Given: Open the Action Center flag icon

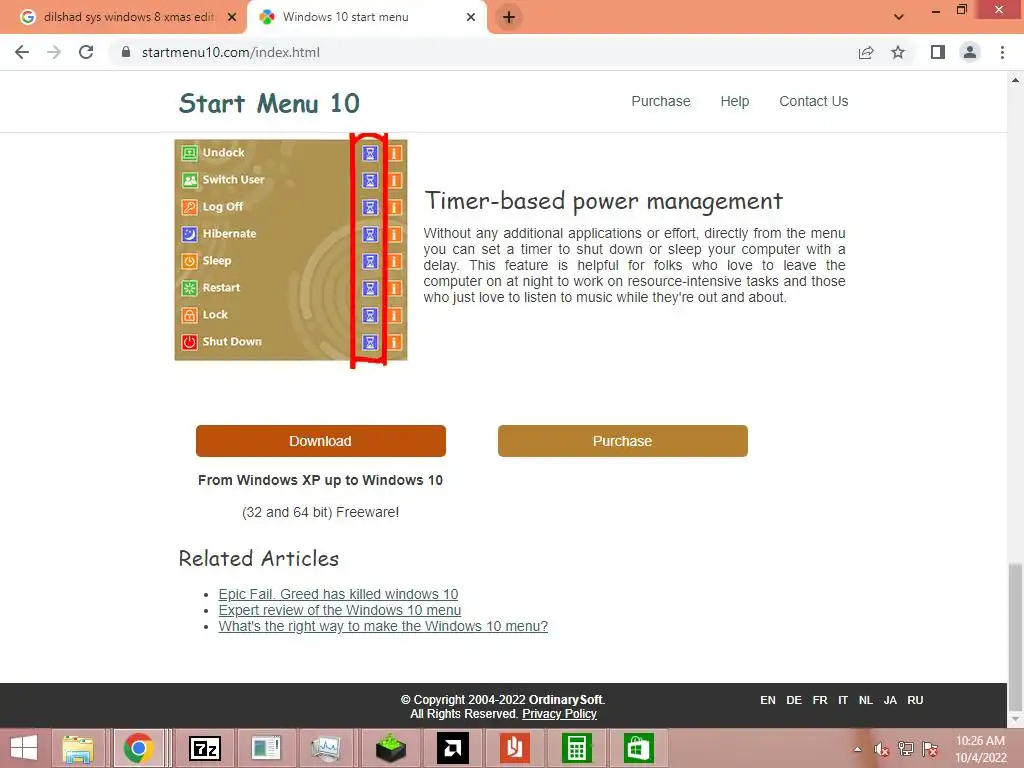Looking at the screenshot, I should click(930, 749).
